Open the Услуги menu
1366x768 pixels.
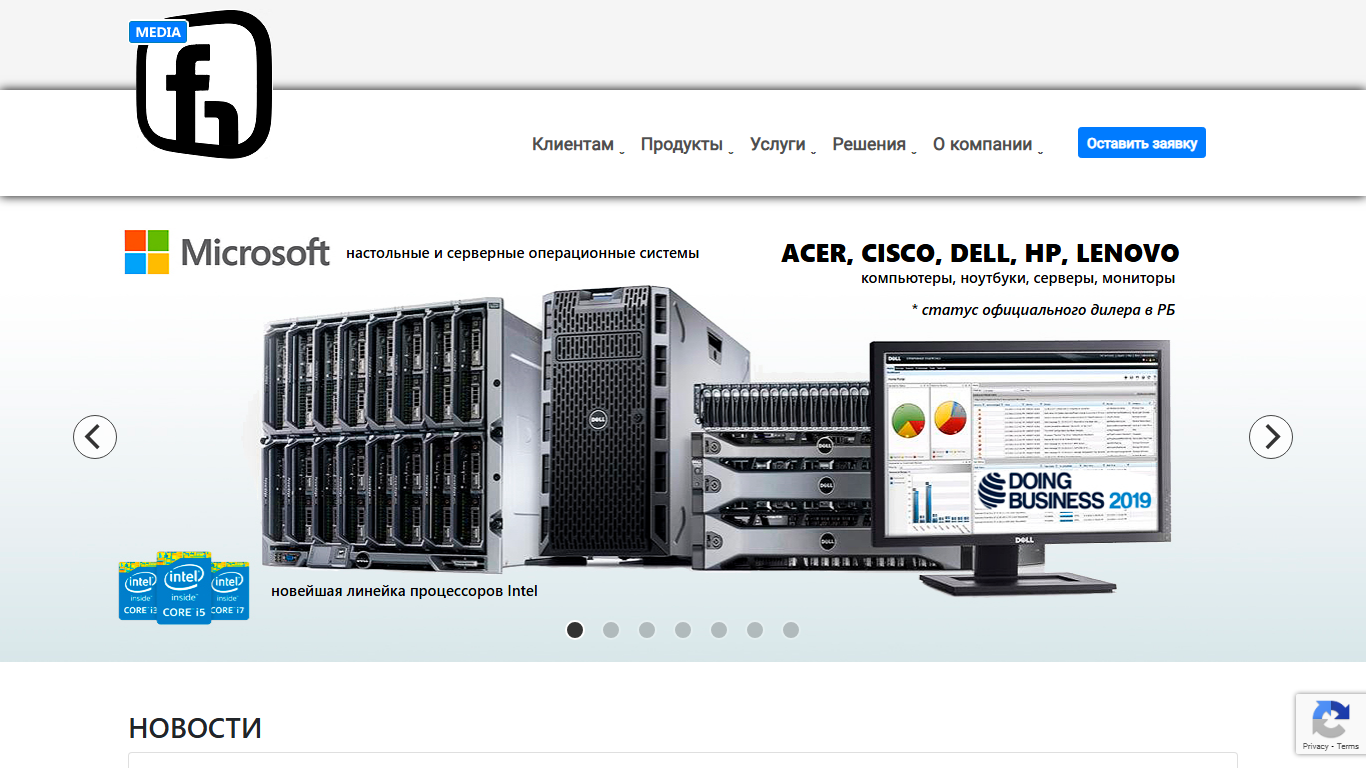782,145
